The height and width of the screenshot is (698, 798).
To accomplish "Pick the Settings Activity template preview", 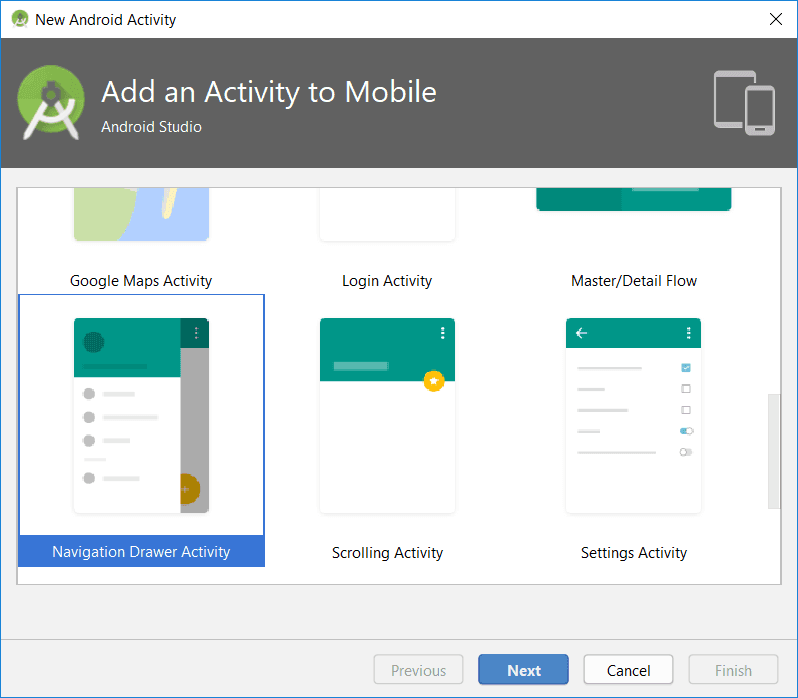I will 633,415.
